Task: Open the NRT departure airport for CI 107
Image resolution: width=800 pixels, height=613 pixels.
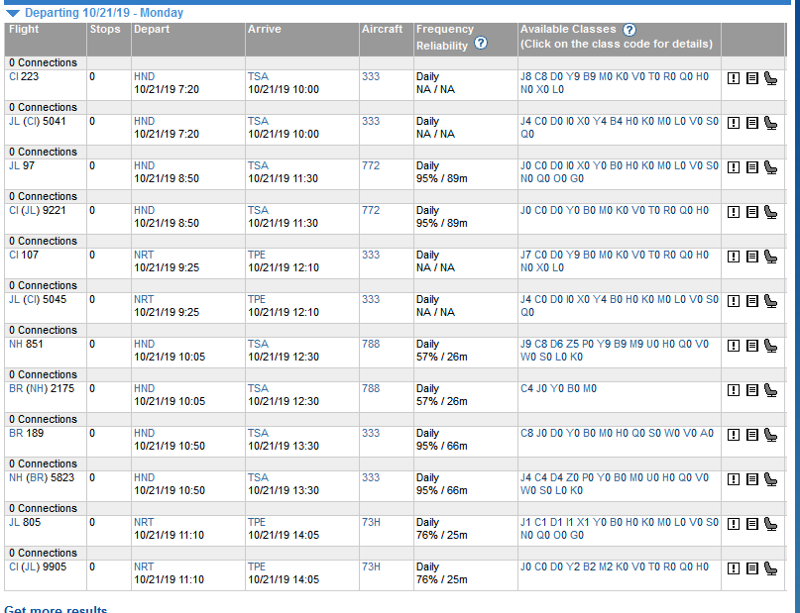Action: click(144, 255)
